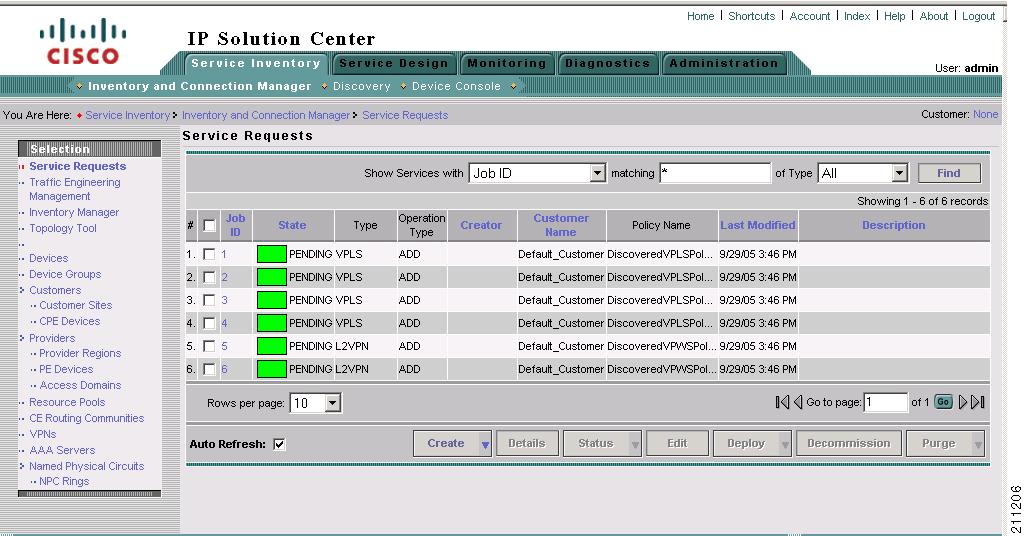Viewport: 1024px width, 536px height.
Task: Click the Edit button
Action: point(677,443)
